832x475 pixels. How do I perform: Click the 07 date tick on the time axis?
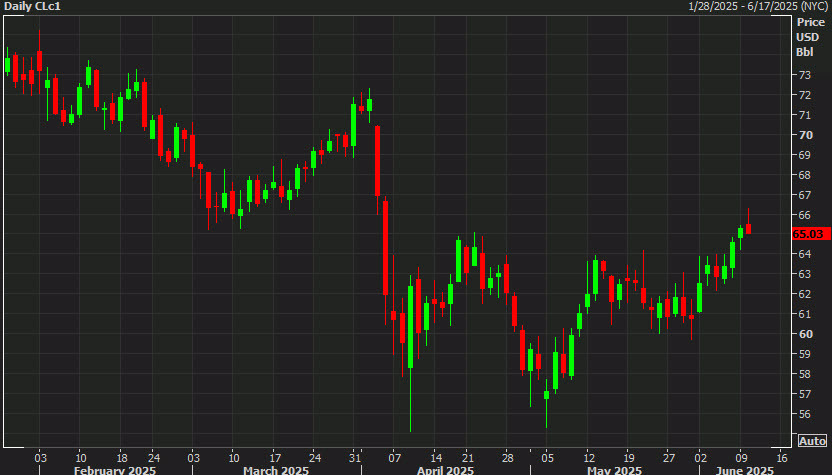tap(394, 458)
